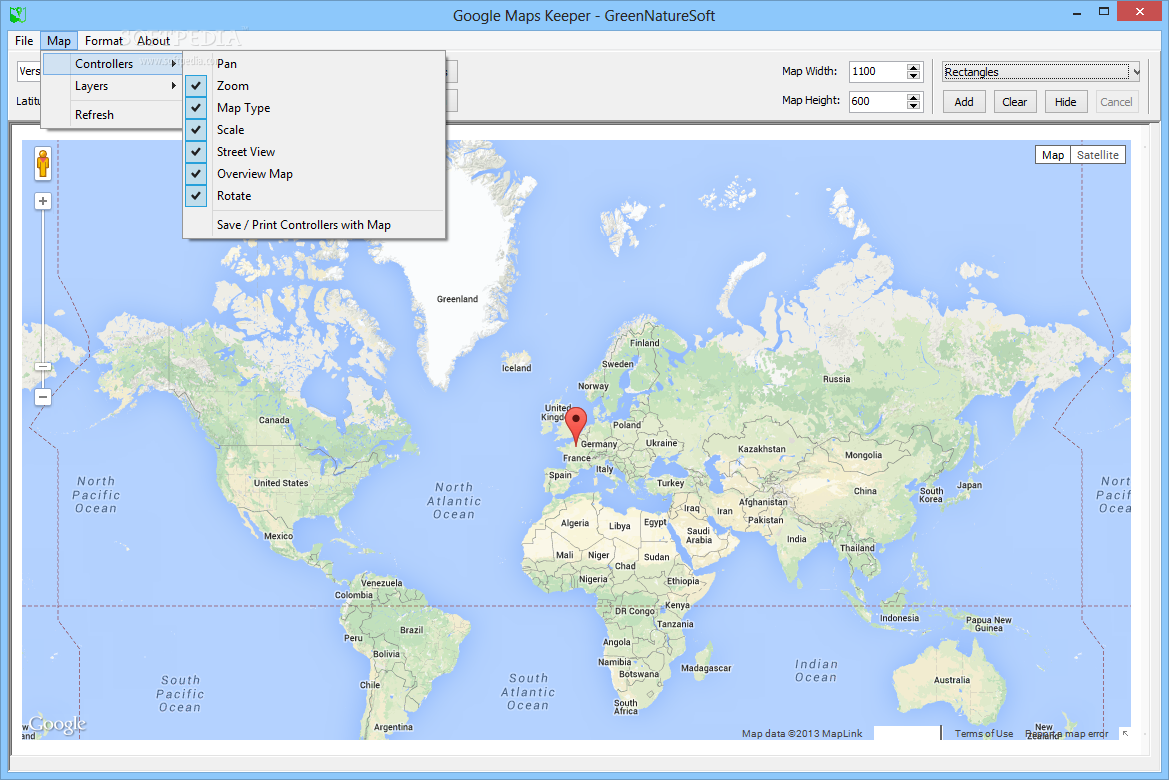Image resolution: width=1169 pixels, height=780 pixels.
Task: Increase the Map Height spinner
Action: 914,98
